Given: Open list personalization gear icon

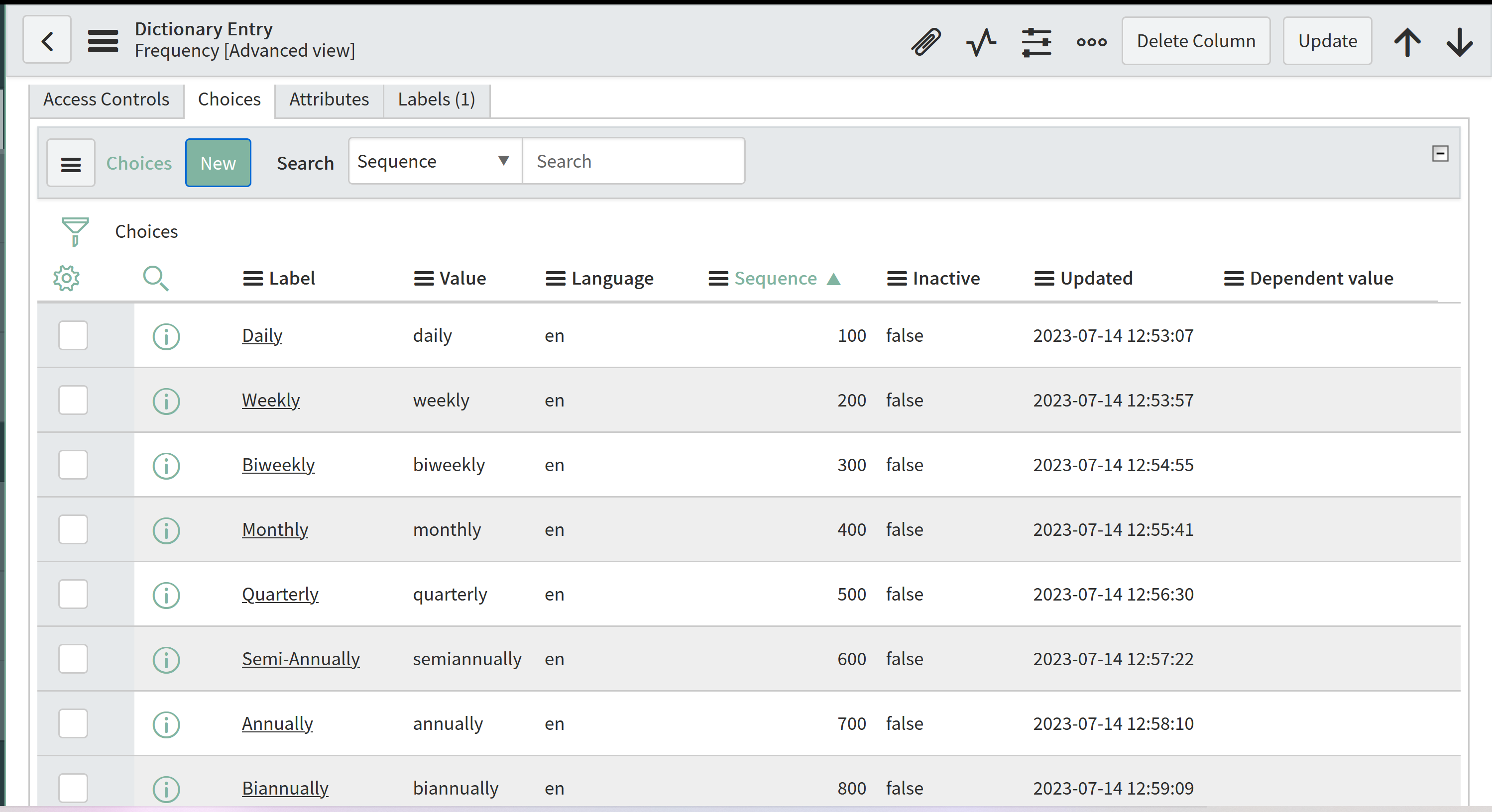Looking at the screenshot, I should pyautogui.click(x=67, y=279).
